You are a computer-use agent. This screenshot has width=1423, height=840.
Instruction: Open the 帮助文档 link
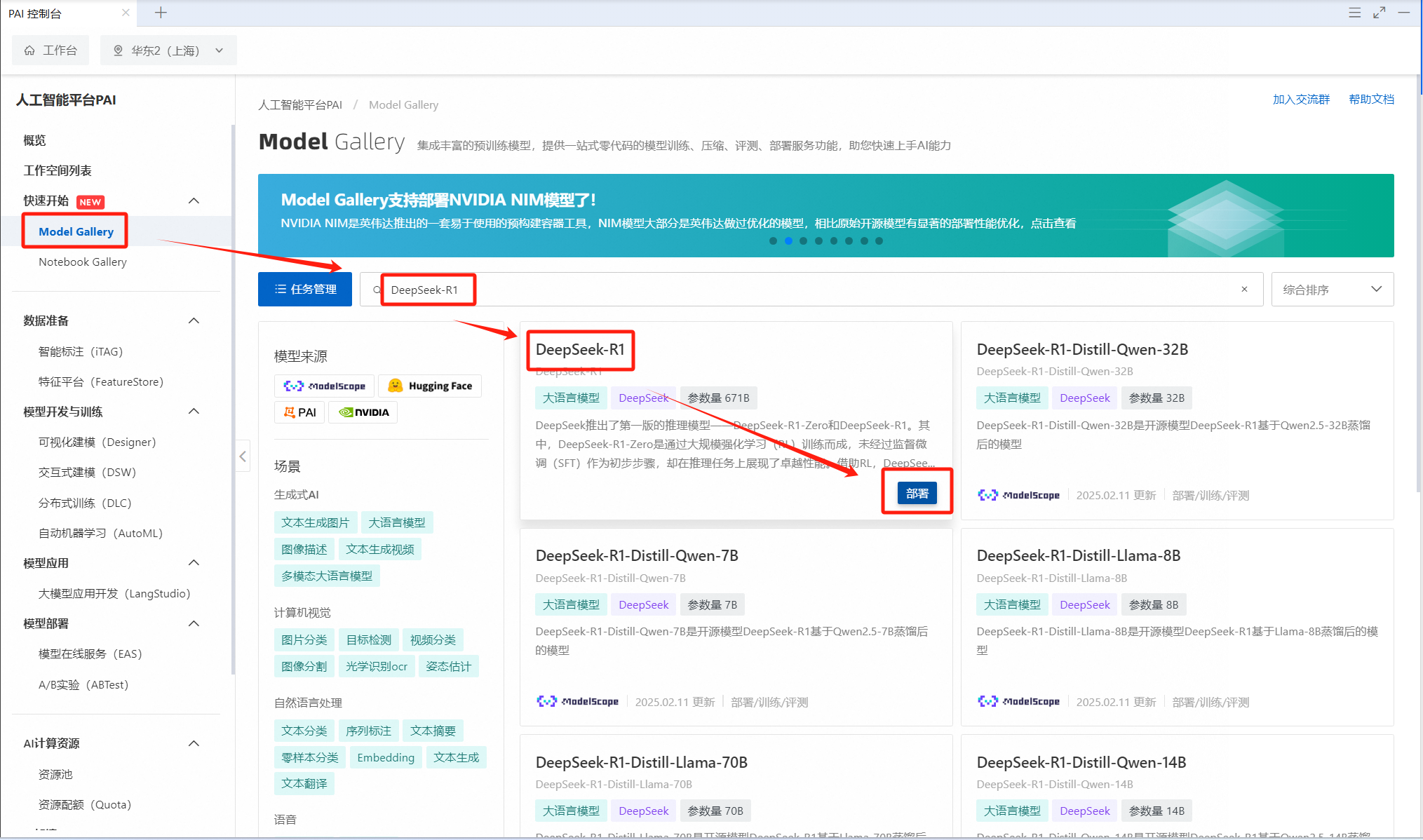pos(1371,99)
